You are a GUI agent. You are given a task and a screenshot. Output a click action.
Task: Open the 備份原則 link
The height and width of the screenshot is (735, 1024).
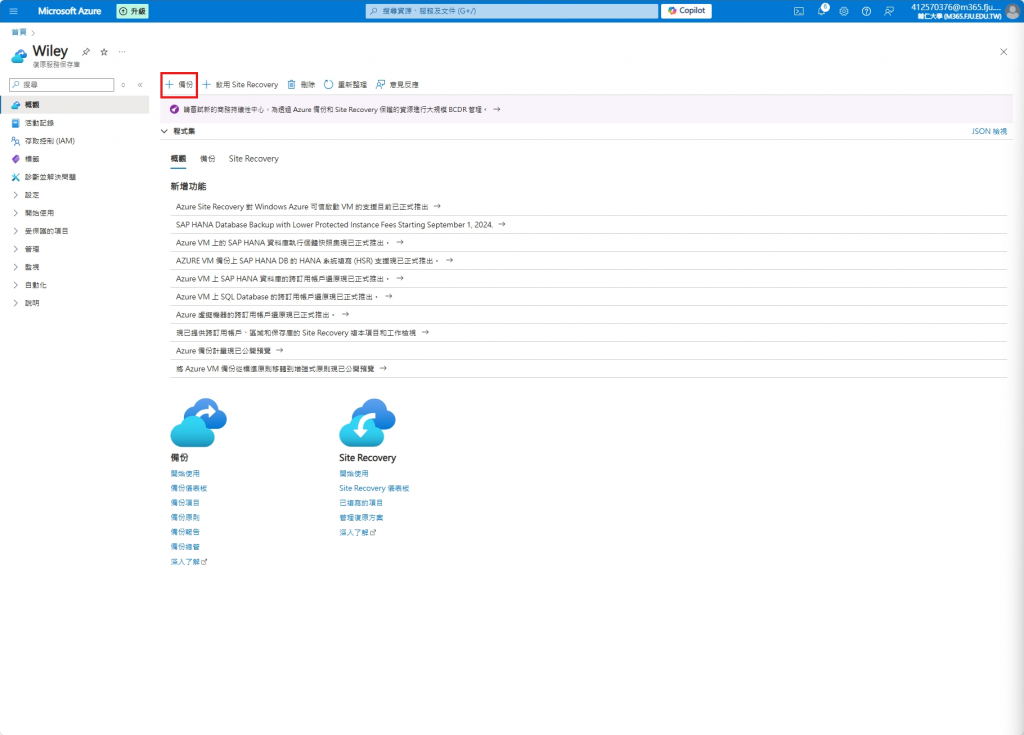click(185, 517)
